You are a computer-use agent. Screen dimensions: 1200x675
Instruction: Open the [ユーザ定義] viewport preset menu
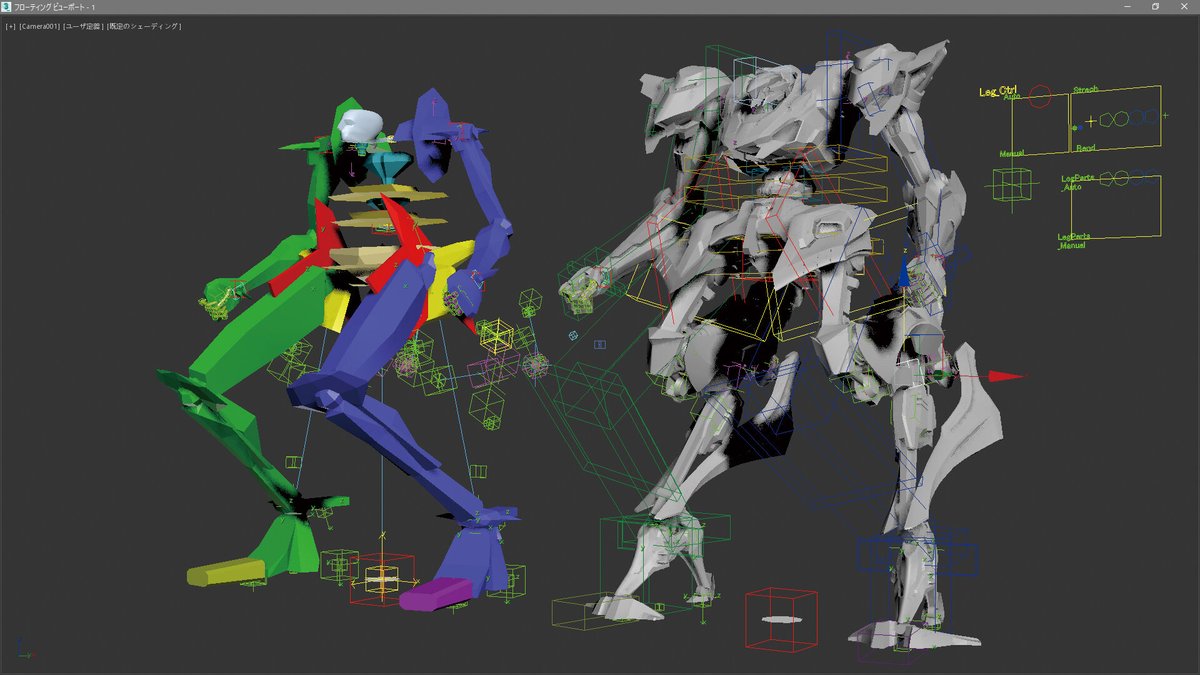(83, 26)
